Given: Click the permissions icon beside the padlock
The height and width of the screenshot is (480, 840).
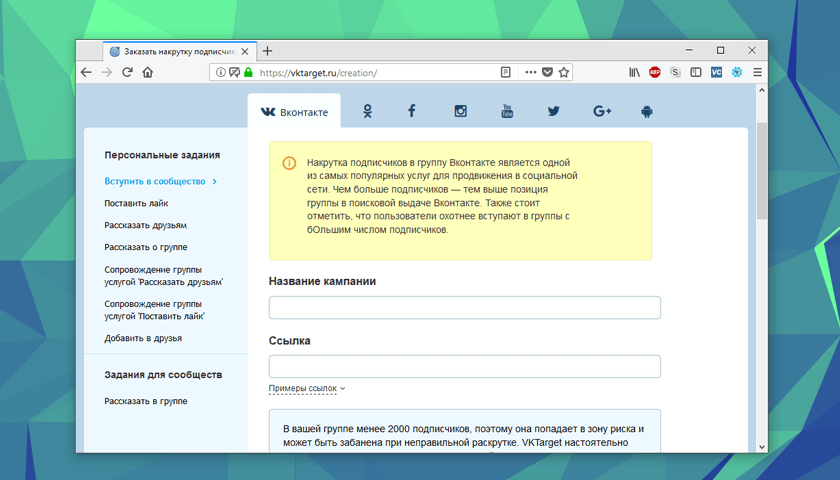Looking at the screenshot, I should pyautogui.click(x=234, y=72).
